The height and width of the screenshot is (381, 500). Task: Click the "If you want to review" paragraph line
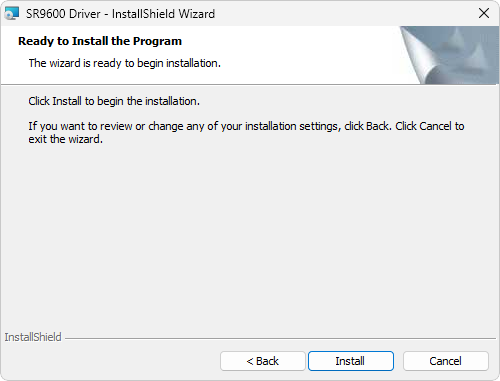[x=246, y=126]
